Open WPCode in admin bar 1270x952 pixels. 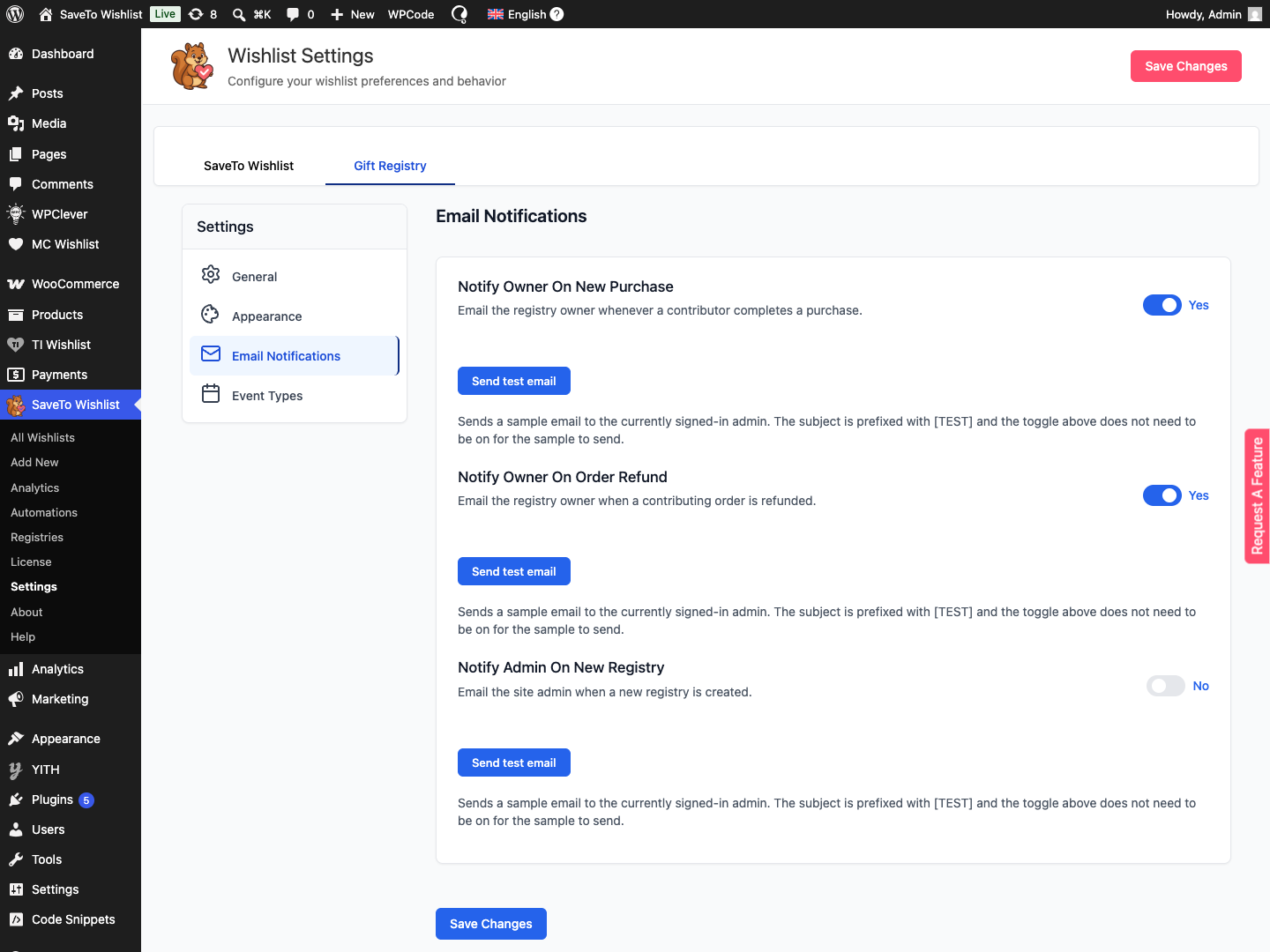[411, 14]
